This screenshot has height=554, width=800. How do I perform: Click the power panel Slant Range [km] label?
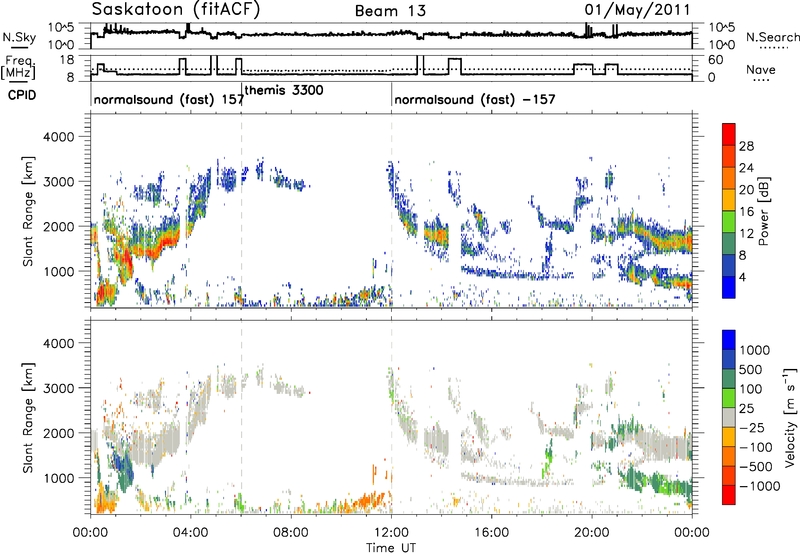[x=28, y=211]
